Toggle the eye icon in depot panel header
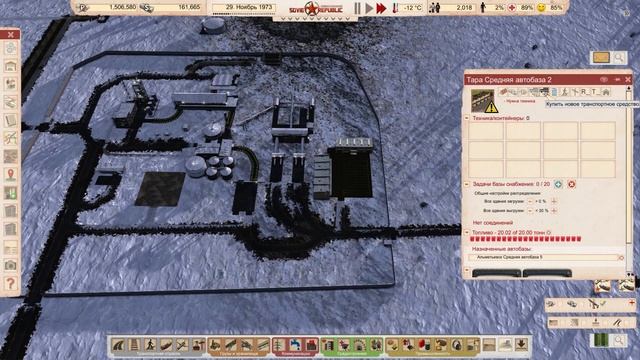 [x=604, y=80]
